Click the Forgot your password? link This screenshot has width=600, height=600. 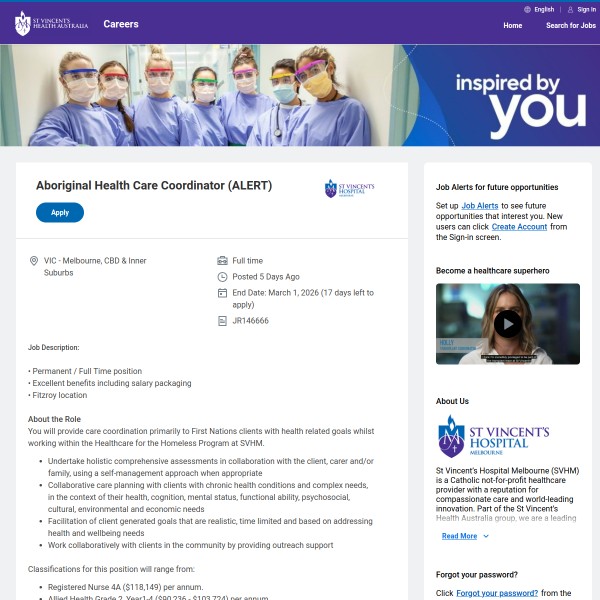click(497, 593)
